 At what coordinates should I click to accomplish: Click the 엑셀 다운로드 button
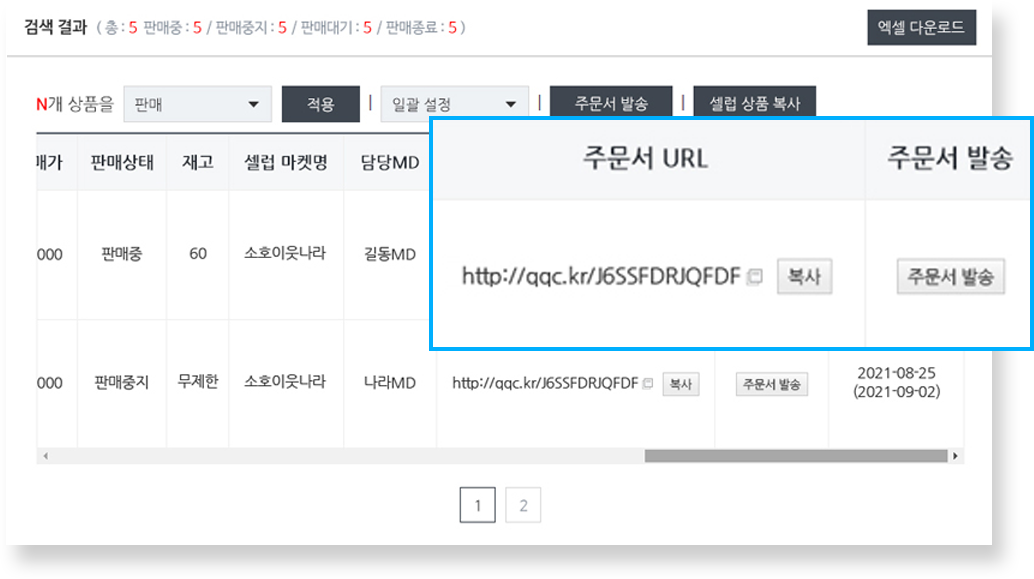(x=922, y=28)
